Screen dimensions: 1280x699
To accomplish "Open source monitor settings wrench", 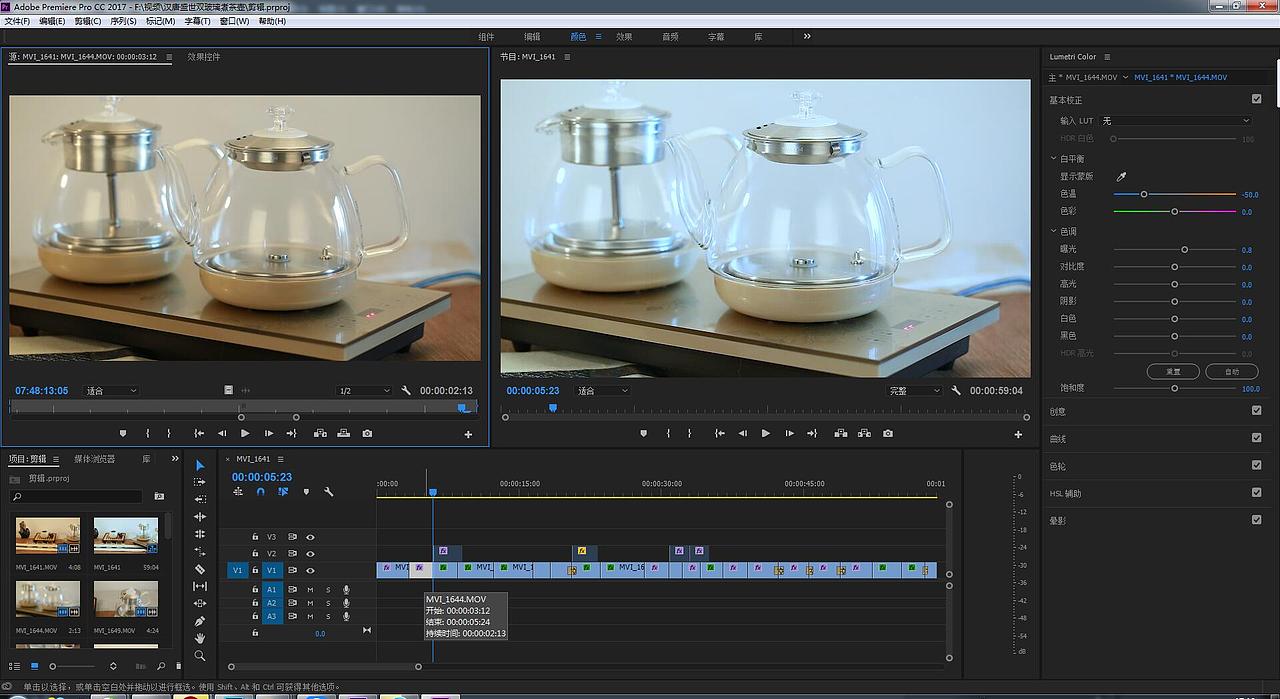I will coord(406,391).
